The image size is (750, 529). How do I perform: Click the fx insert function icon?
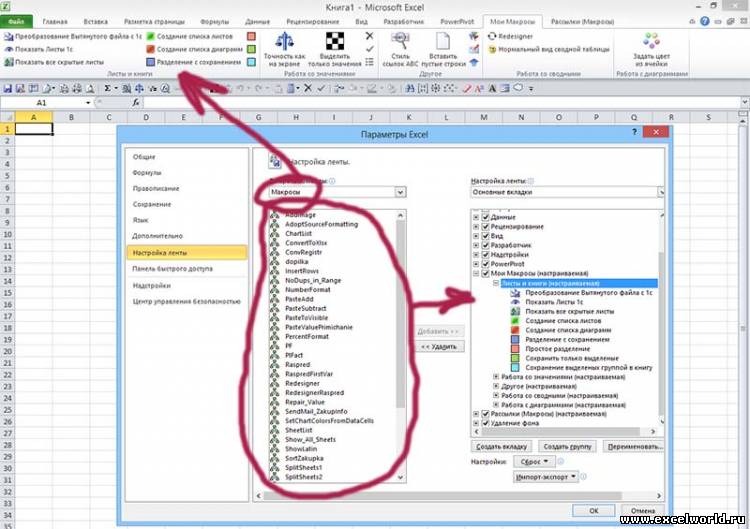click(136, 102)
